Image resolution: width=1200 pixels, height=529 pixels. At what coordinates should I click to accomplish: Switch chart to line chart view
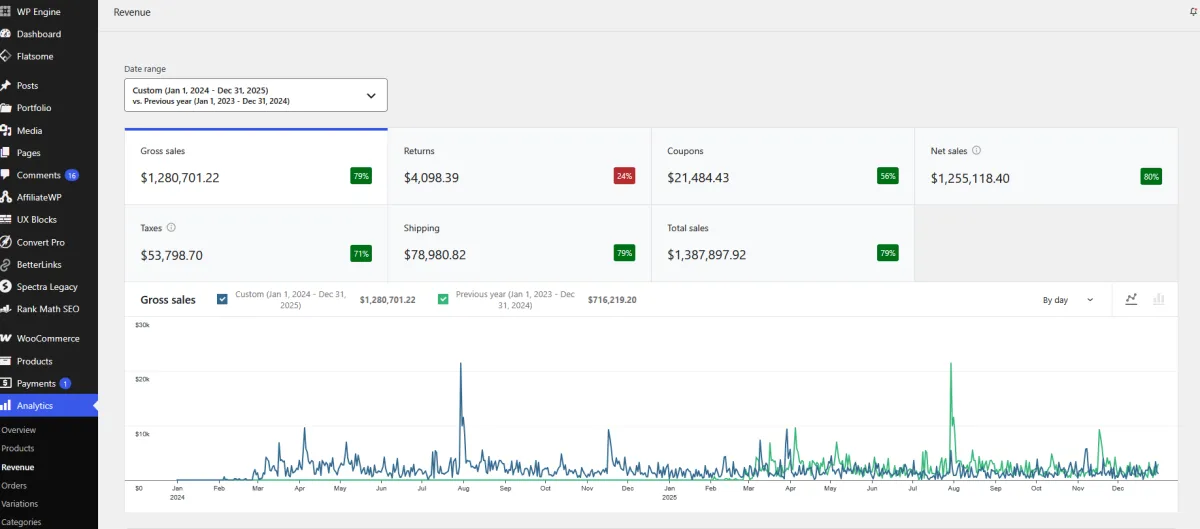pyautogui.click(x=1132, y=299)
